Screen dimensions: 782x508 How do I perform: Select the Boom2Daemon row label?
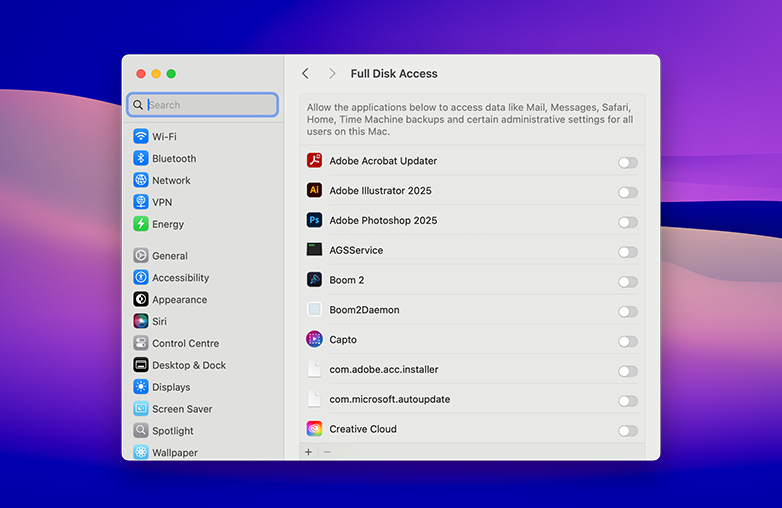point(364,310)
